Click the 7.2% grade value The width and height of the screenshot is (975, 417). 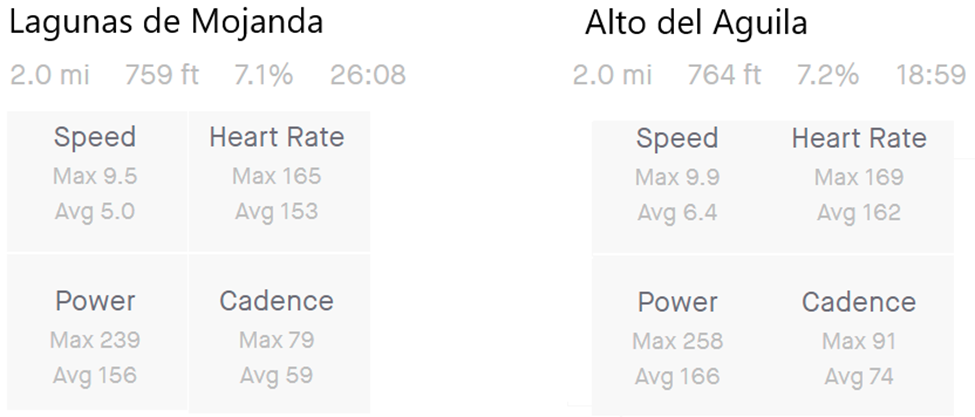(x=828, y=75)
